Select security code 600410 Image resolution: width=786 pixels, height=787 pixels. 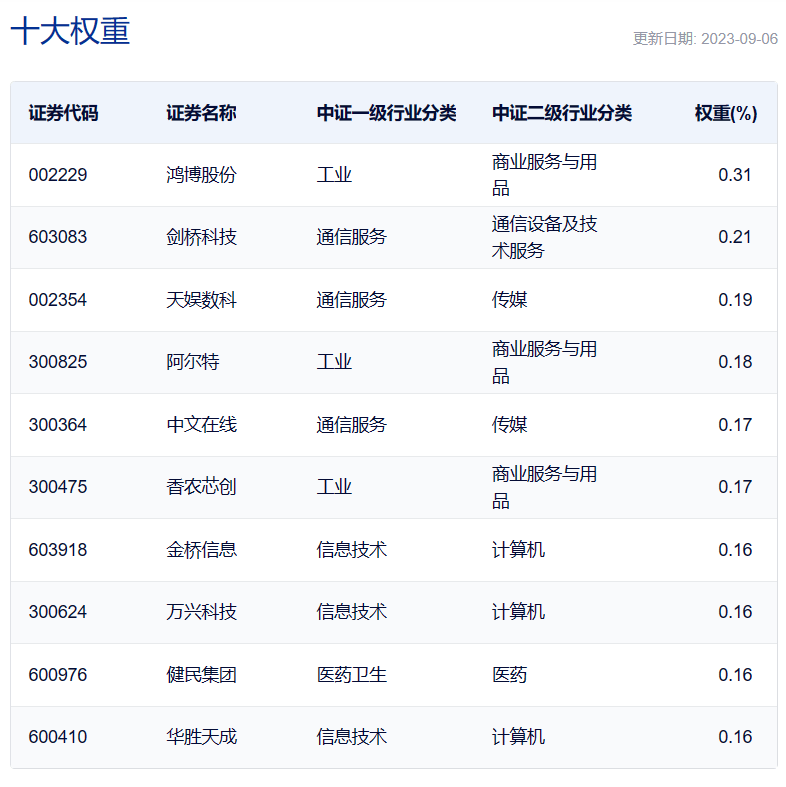pyautogui.click(x=58, y=737)
